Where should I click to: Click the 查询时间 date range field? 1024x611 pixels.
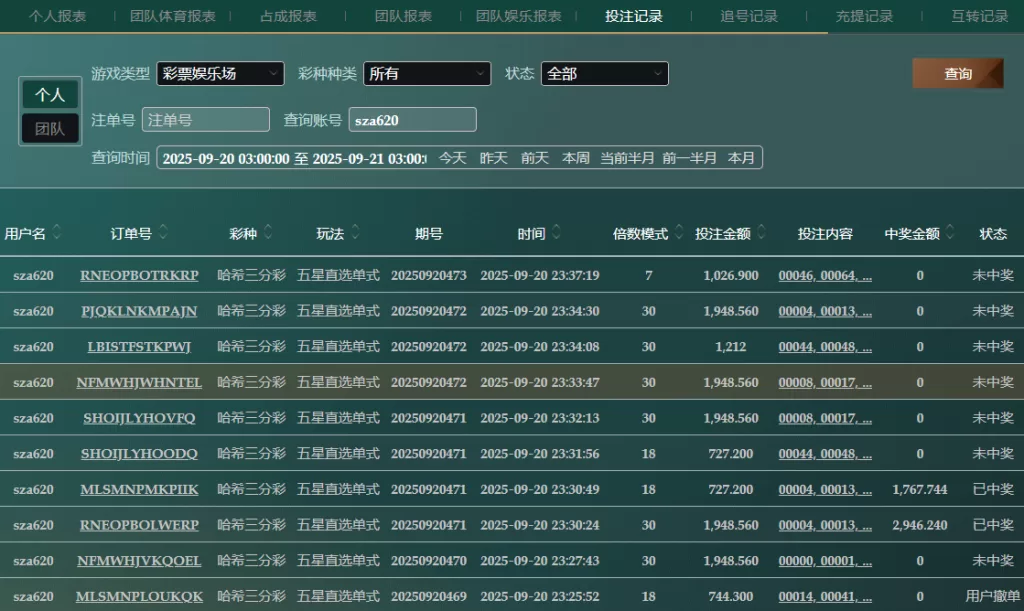click(x=293, y=158)
